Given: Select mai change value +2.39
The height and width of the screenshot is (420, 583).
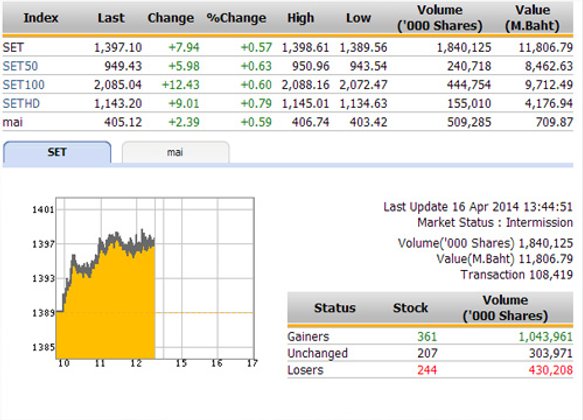Looking at the screenshot, I should tap(184, 122).
